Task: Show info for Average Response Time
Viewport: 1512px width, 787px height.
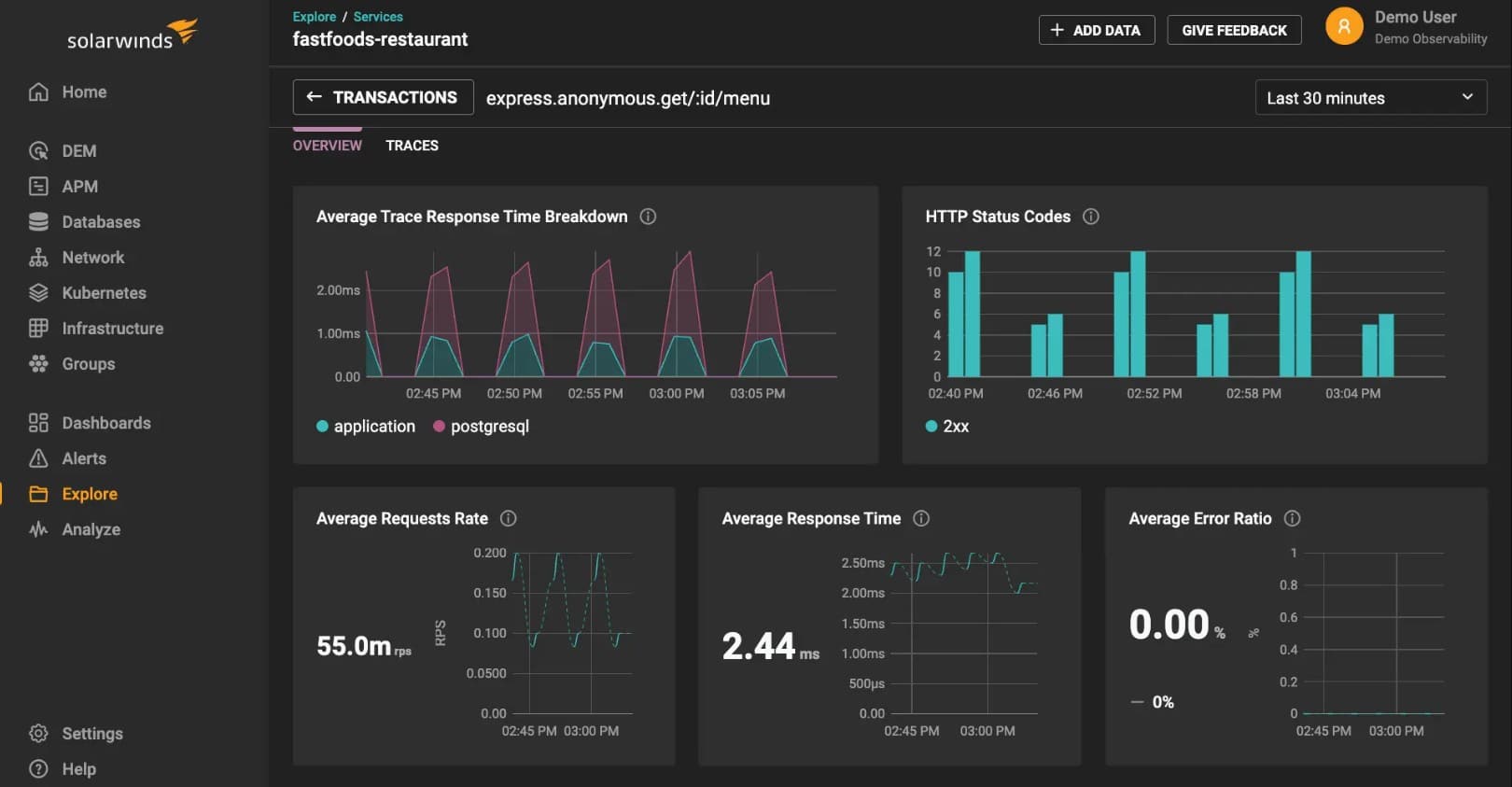Action: (x=921, y=518)
